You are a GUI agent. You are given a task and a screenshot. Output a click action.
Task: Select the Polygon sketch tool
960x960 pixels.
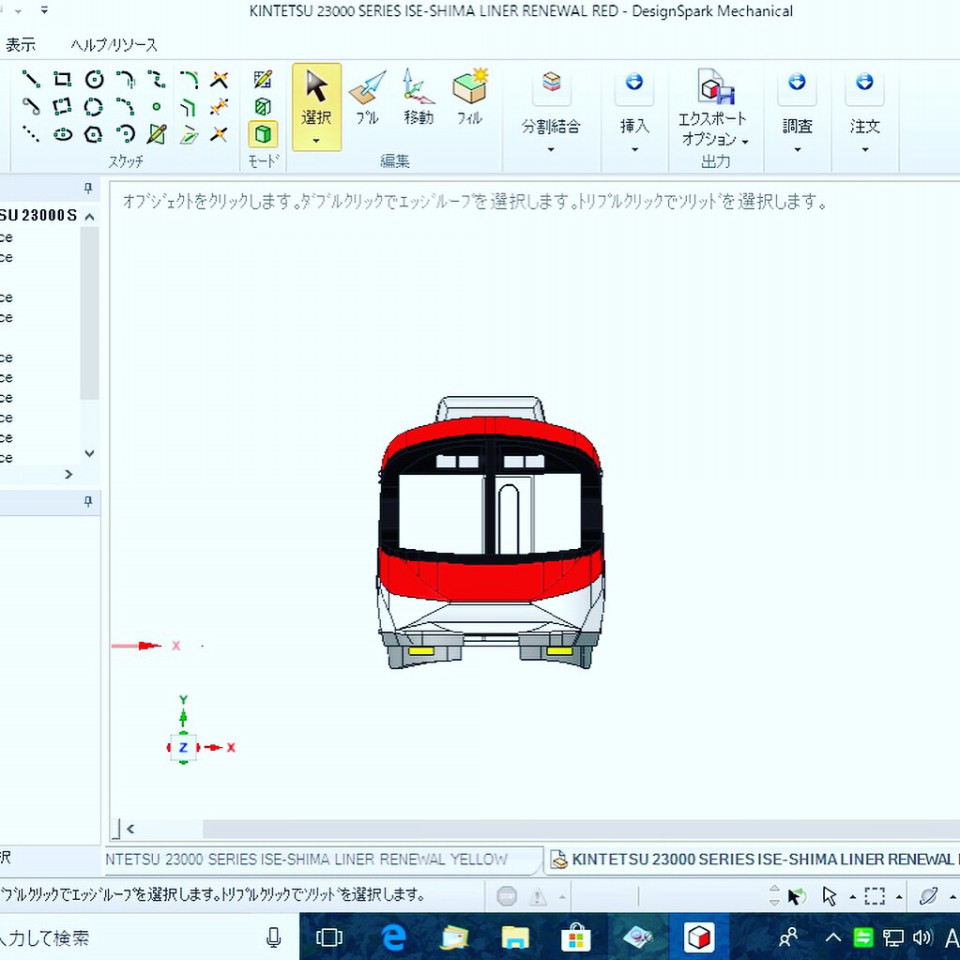coord(94,134)
